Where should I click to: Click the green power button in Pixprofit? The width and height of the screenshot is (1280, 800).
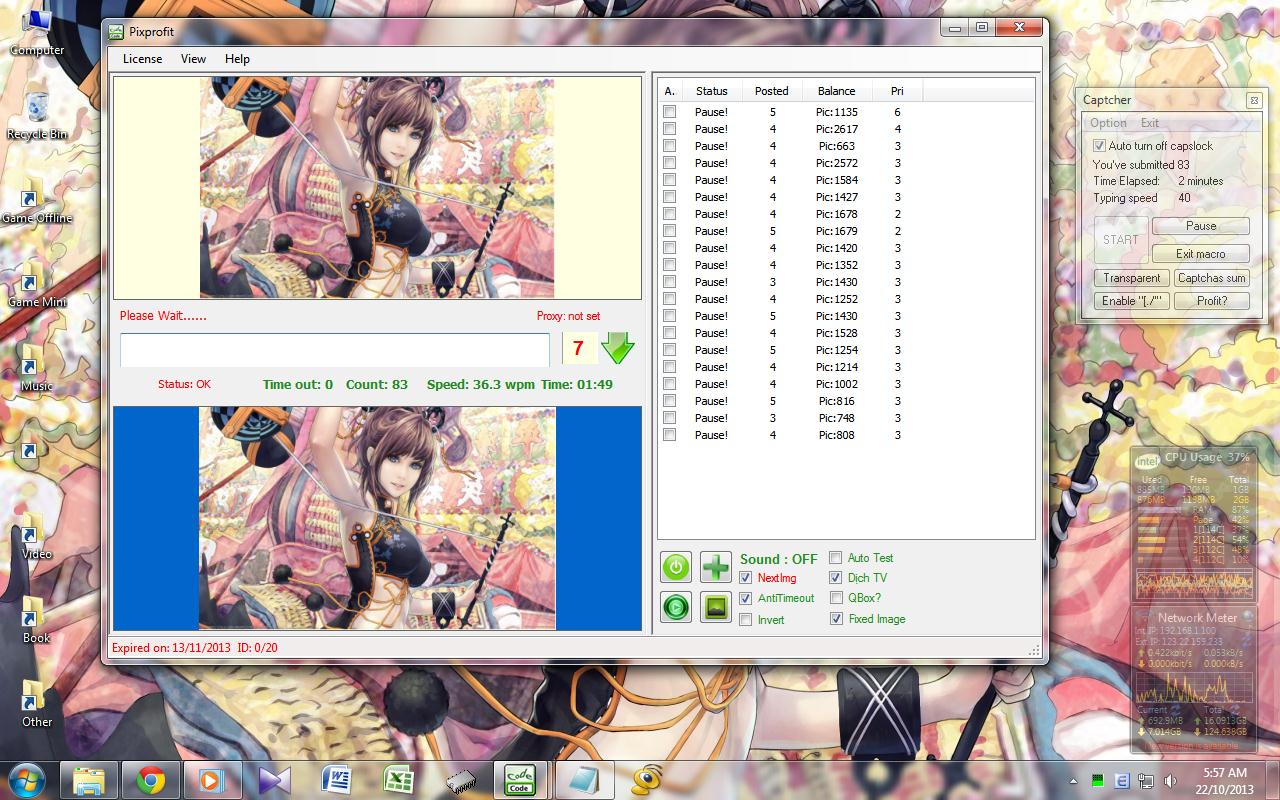[676, 567]
